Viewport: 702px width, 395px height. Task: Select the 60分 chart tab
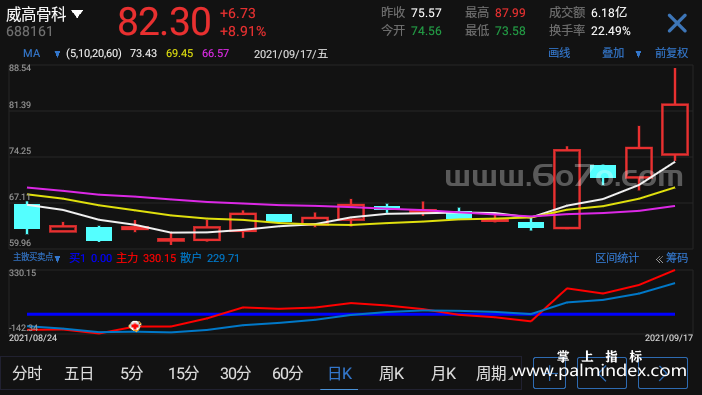[287, 373]
